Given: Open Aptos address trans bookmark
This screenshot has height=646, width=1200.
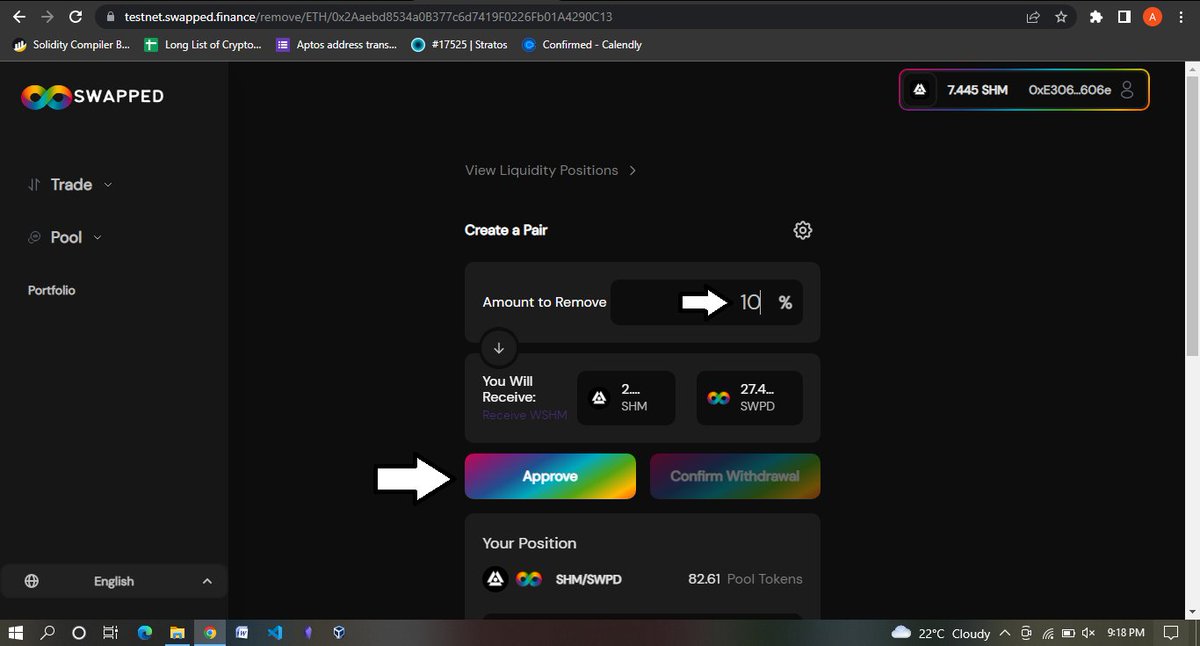Looking at the screenshot, I should (x=336, y=45).
